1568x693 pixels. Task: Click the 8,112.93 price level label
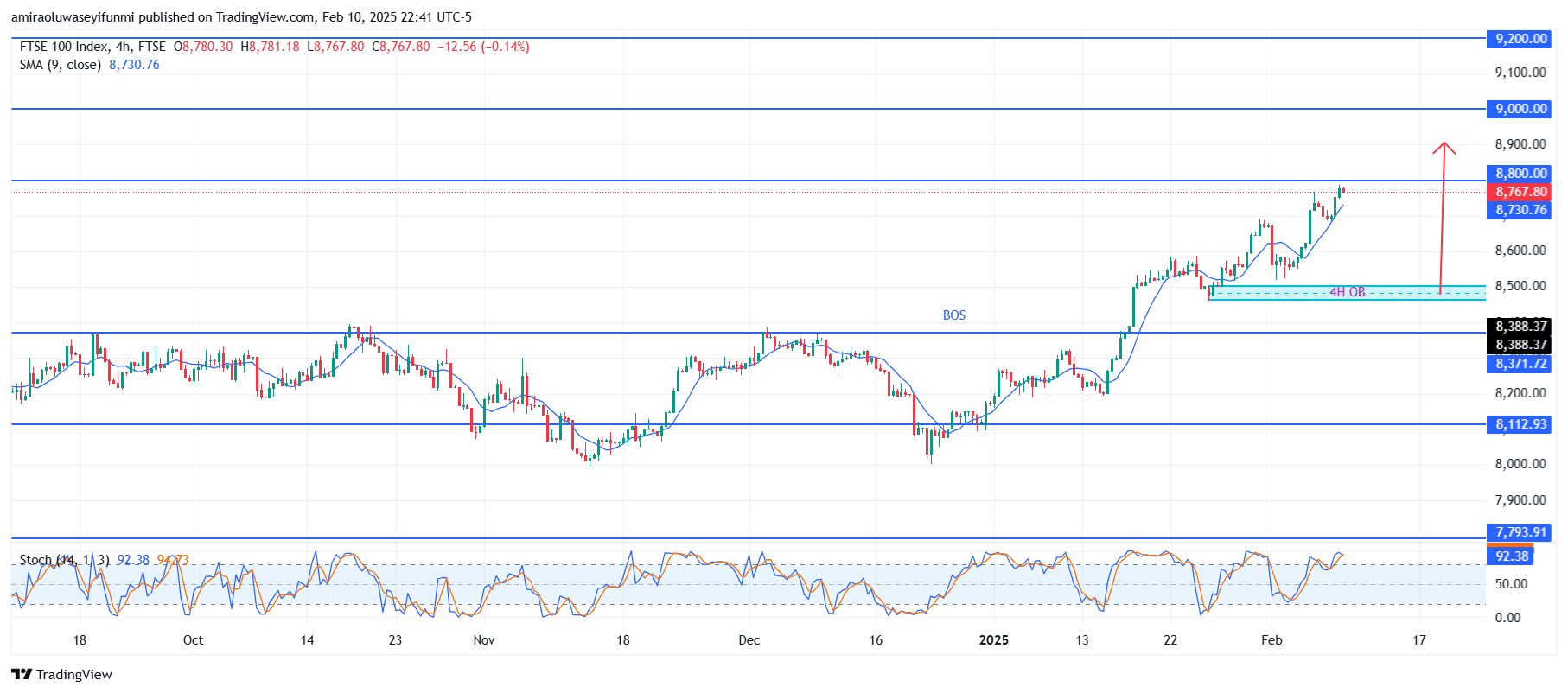[x=1520, y=424]
